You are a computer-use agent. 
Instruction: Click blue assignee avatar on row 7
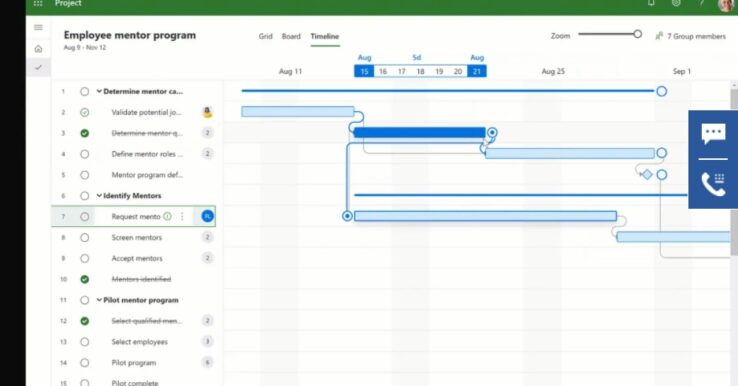(208, 216)
